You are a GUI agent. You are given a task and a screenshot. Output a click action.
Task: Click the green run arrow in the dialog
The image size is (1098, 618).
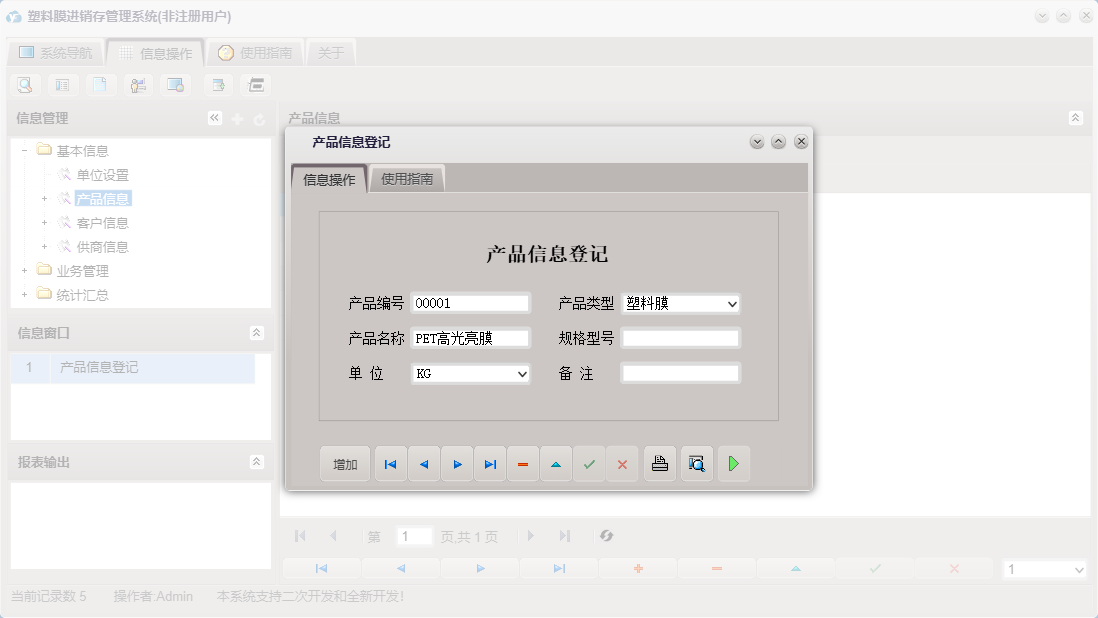[734, 463]
